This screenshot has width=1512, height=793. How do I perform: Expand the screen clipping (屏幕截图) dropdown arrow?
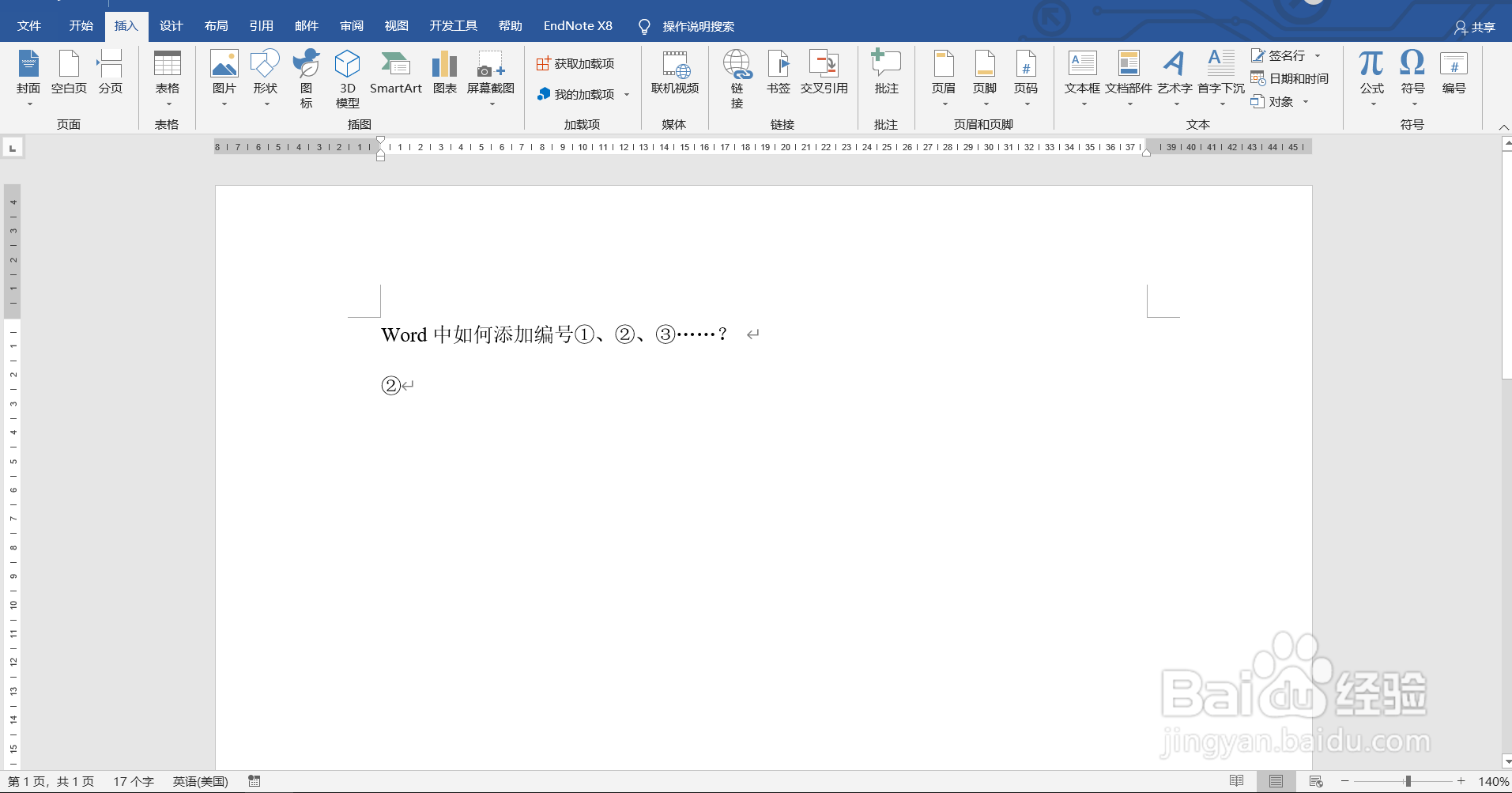click(492, 104)
